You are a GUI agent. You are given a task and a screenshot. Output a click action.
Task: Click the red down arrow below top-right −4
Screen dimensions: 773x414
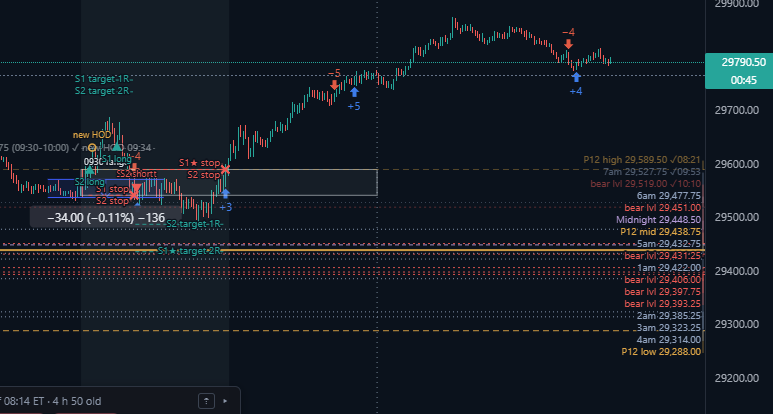pos(568,44)
